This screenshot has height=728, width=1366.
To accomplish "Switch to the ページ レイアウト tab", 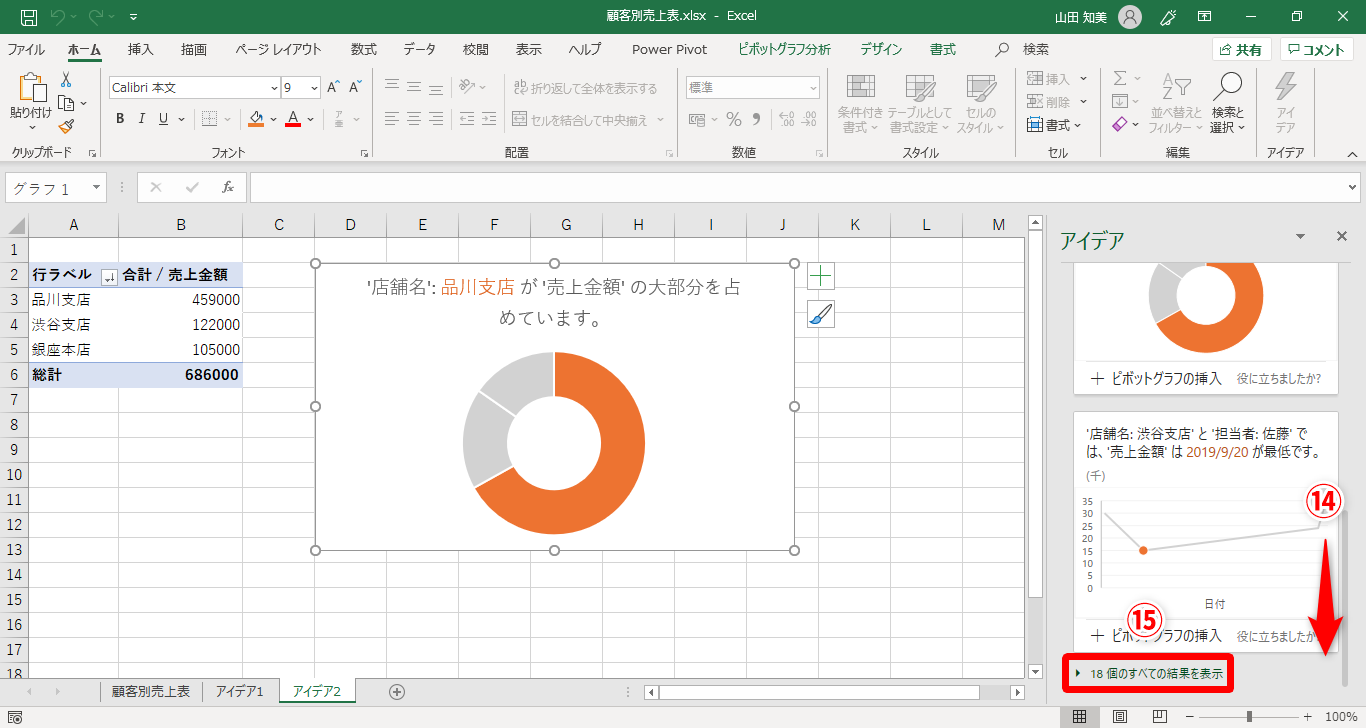I will click(278, 49).
